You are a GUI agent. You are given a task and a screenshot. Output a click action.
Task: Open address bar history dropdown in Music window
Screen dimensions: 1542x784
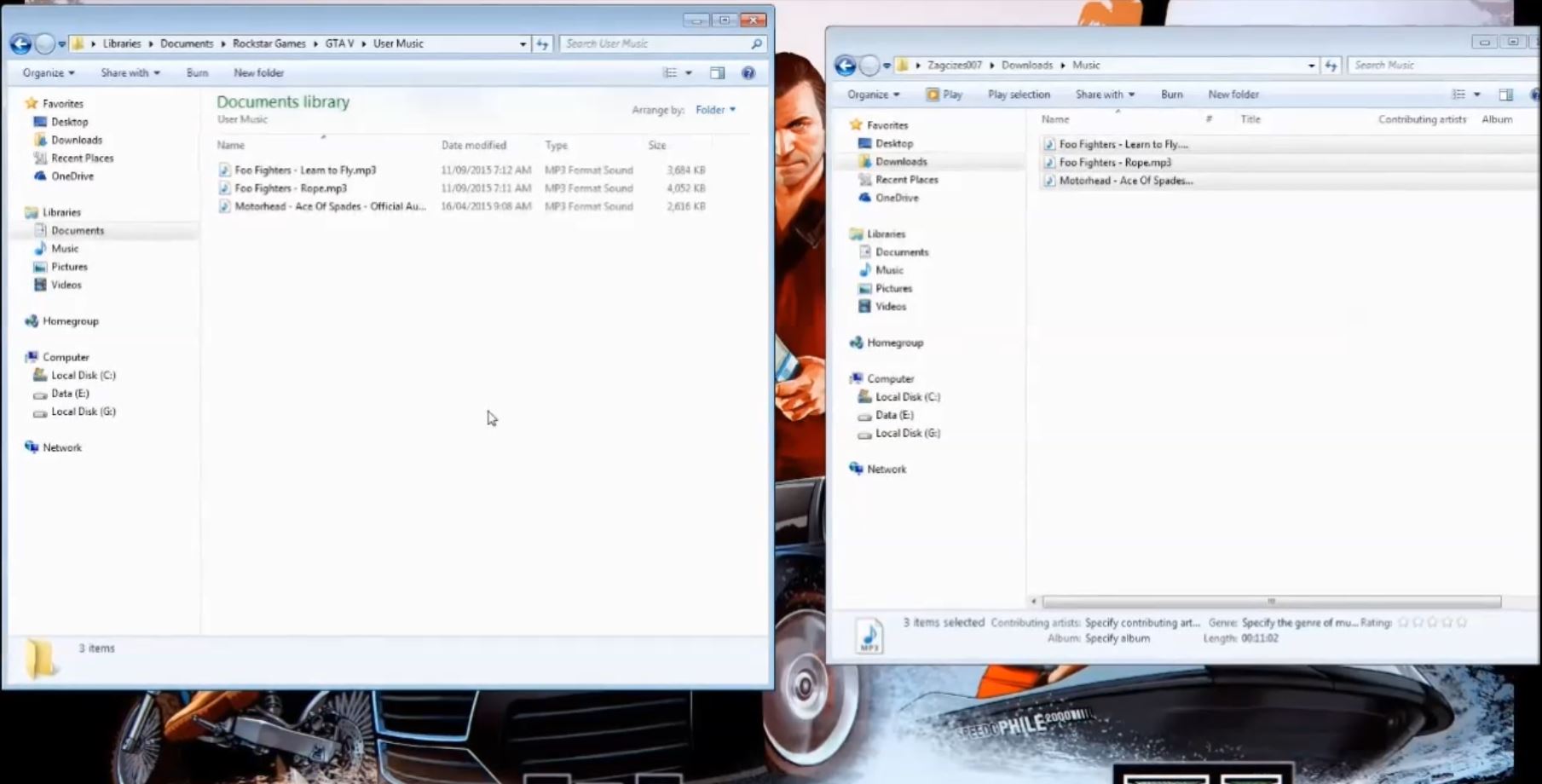(1311, 66)
